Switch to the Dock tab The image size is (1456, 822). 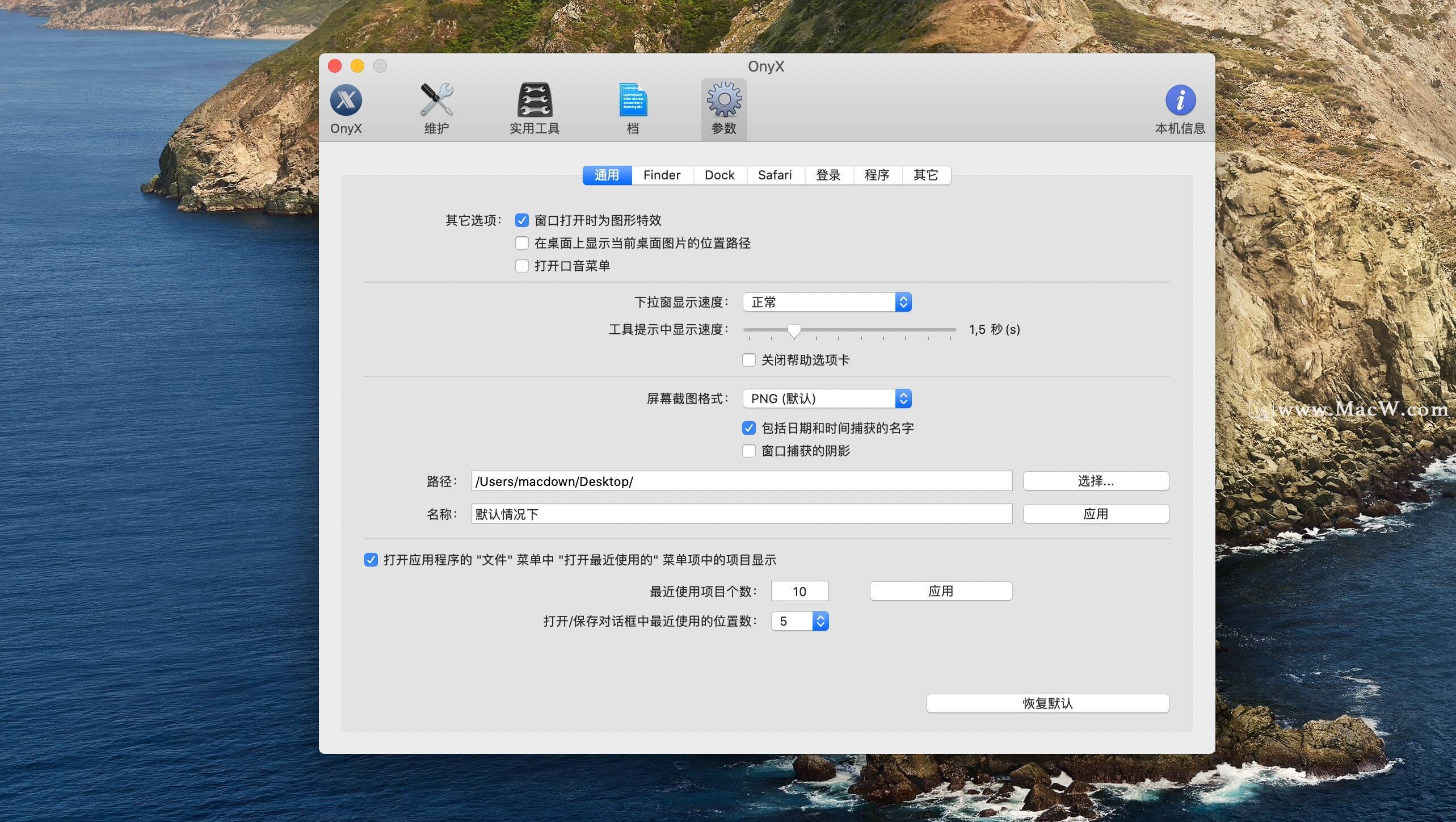(720, 175)
